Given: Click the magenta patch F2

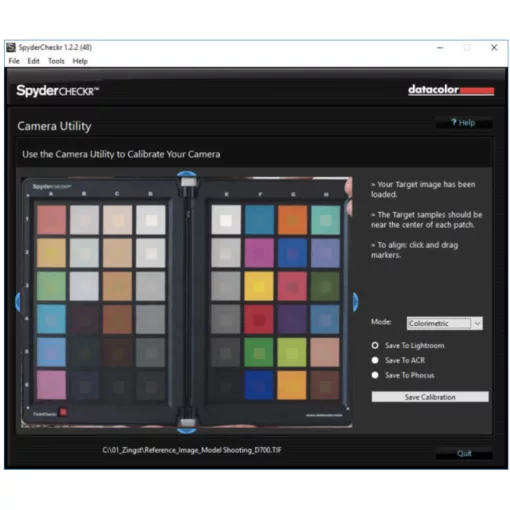Looking at the screenshot, I should tap(259, 253).
